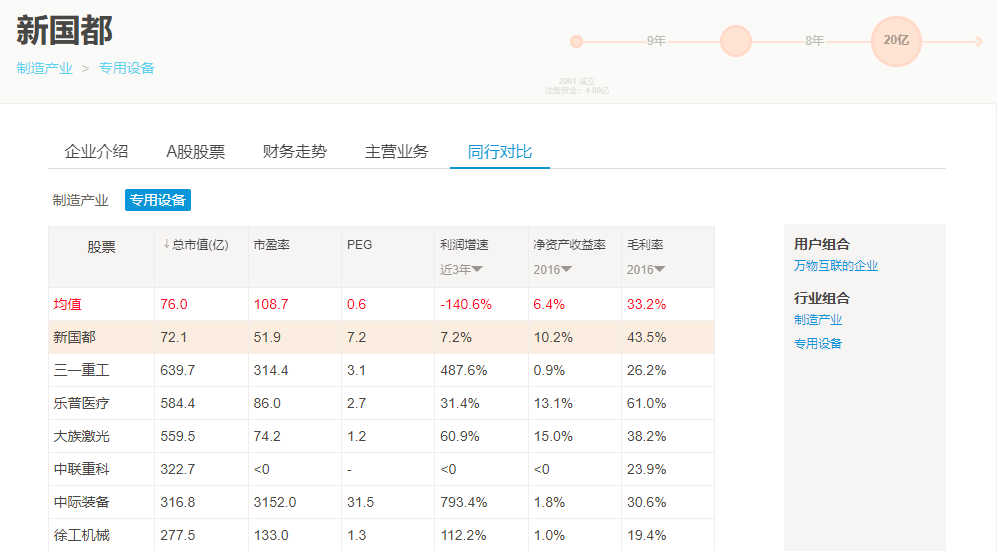Open the 2016 dropdown under 净资产收益率

pos(552,269)
